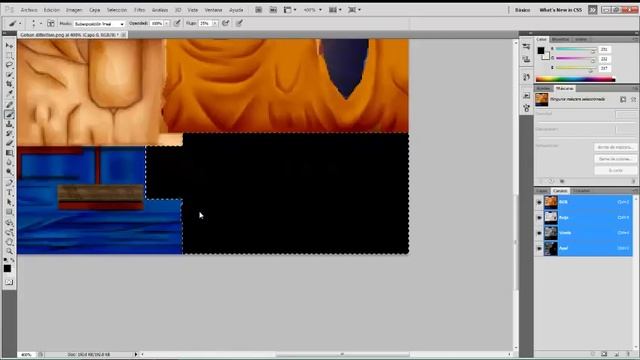Viewport: 640px width, 360px height.
Task: Open the Modo blending dropdown
Action: 99,24
